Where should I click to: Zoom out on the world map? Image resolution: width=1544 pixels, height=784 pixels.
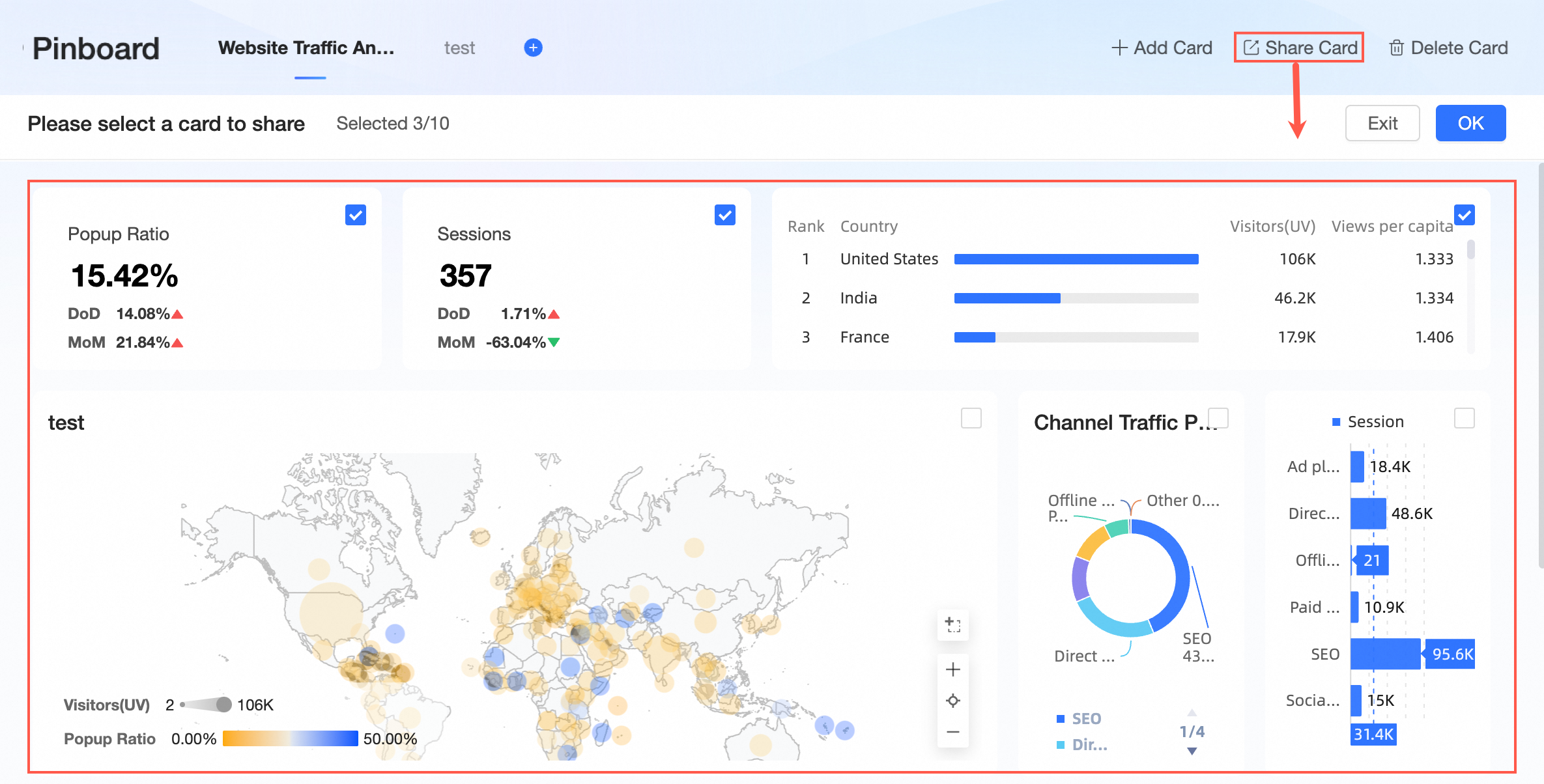click(x=952, y=732)
